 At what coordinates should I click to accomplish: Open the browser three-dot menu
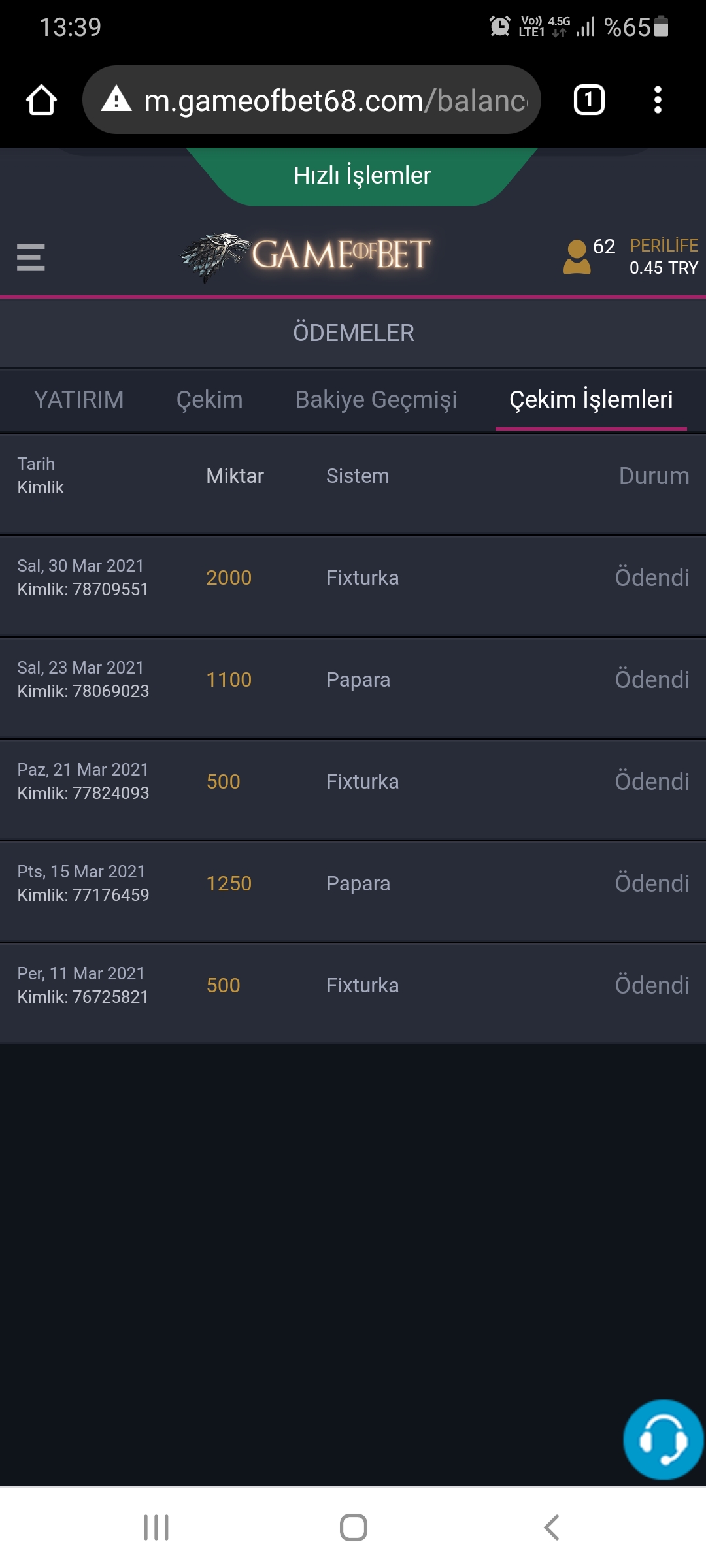point(658,101)
